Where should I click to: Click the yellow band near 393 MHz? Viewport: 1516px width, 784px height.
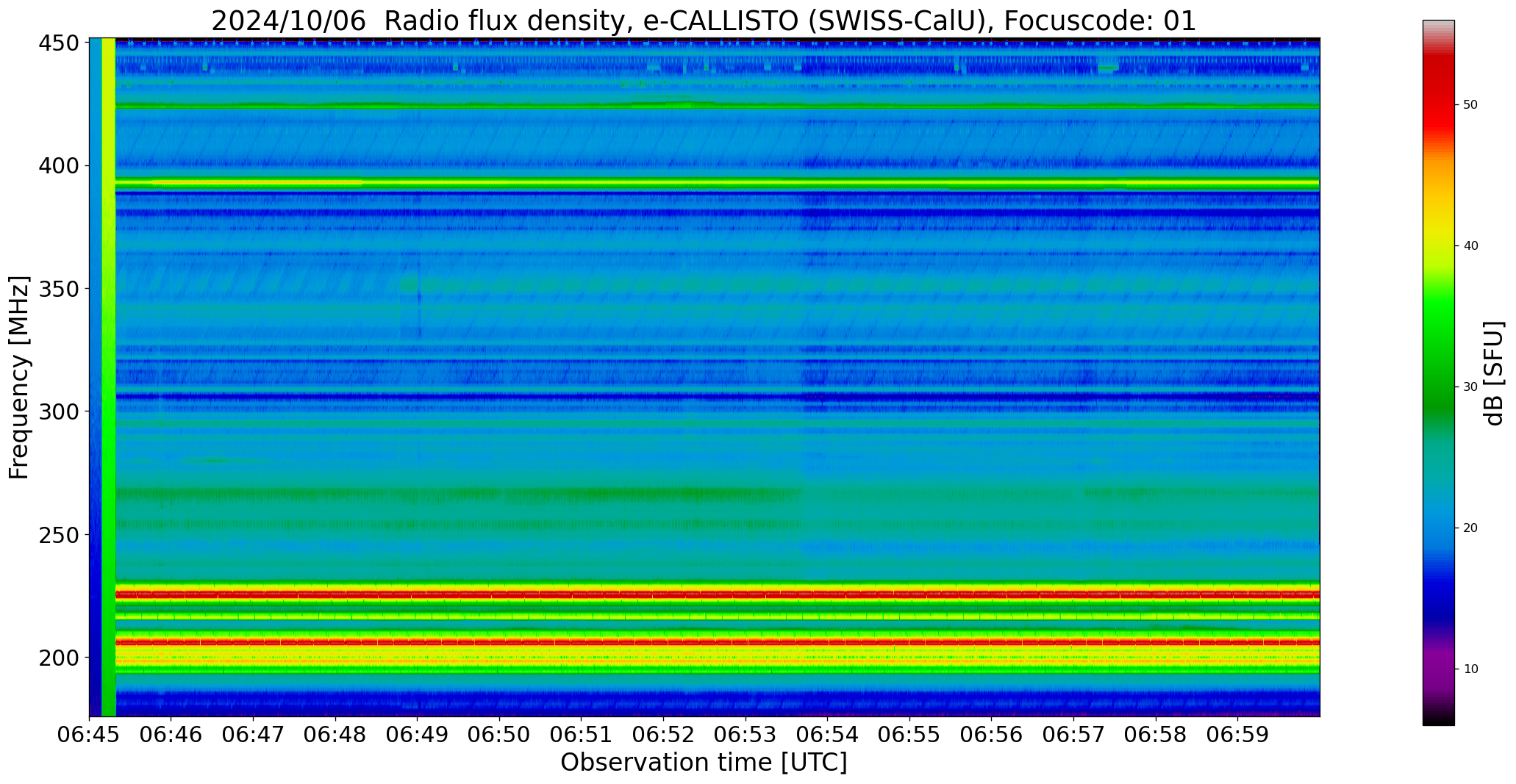tap(718, 182)
